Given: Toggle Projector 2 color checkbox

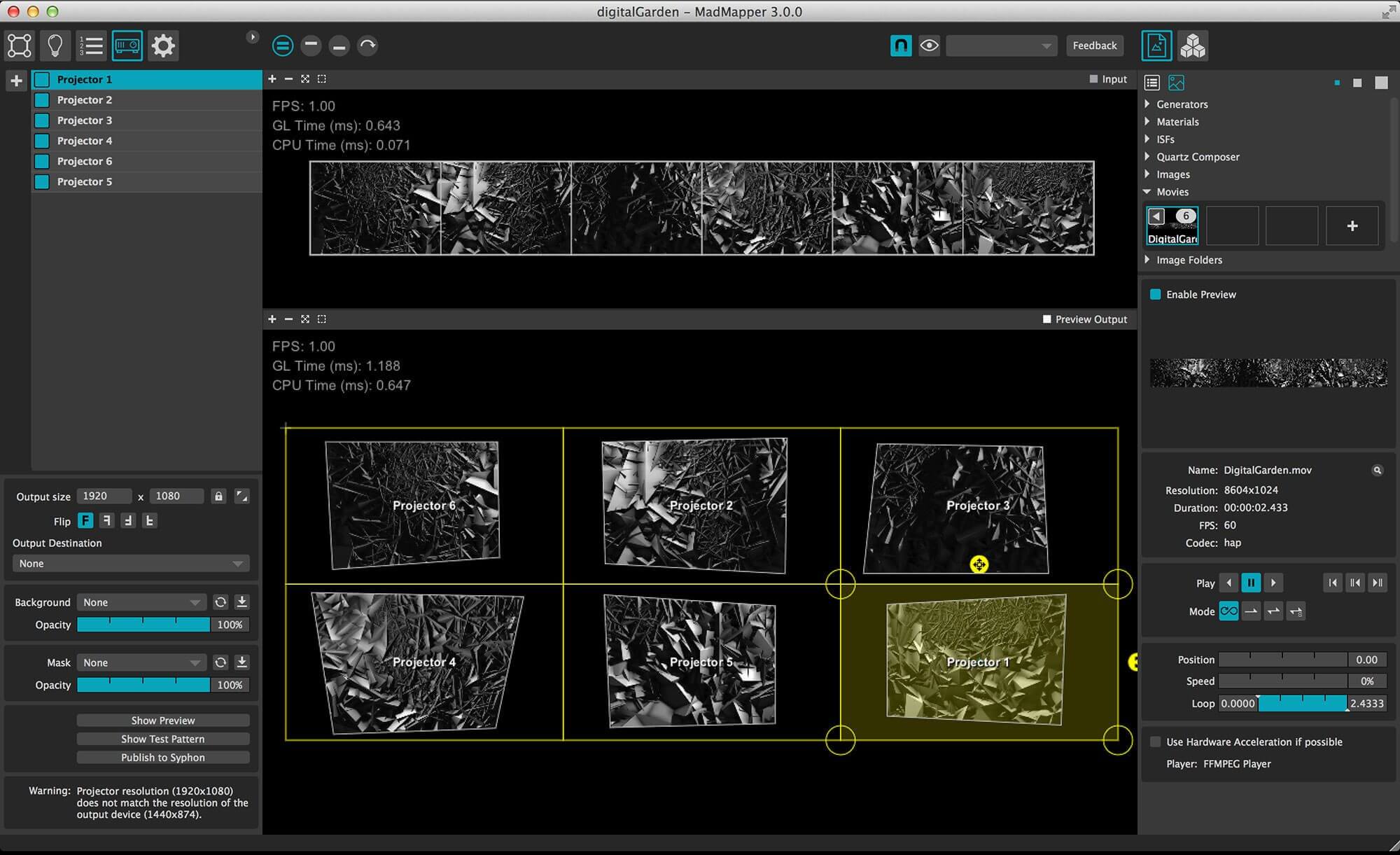Looking at the screenshot, I should click(42, 100).
